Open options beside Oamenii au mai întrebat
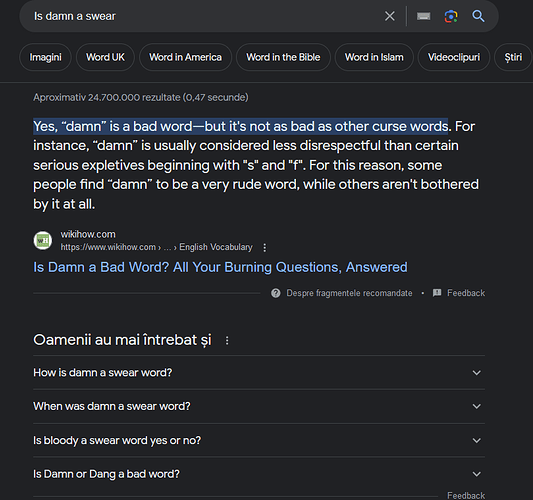 click(x=227, y=340)
